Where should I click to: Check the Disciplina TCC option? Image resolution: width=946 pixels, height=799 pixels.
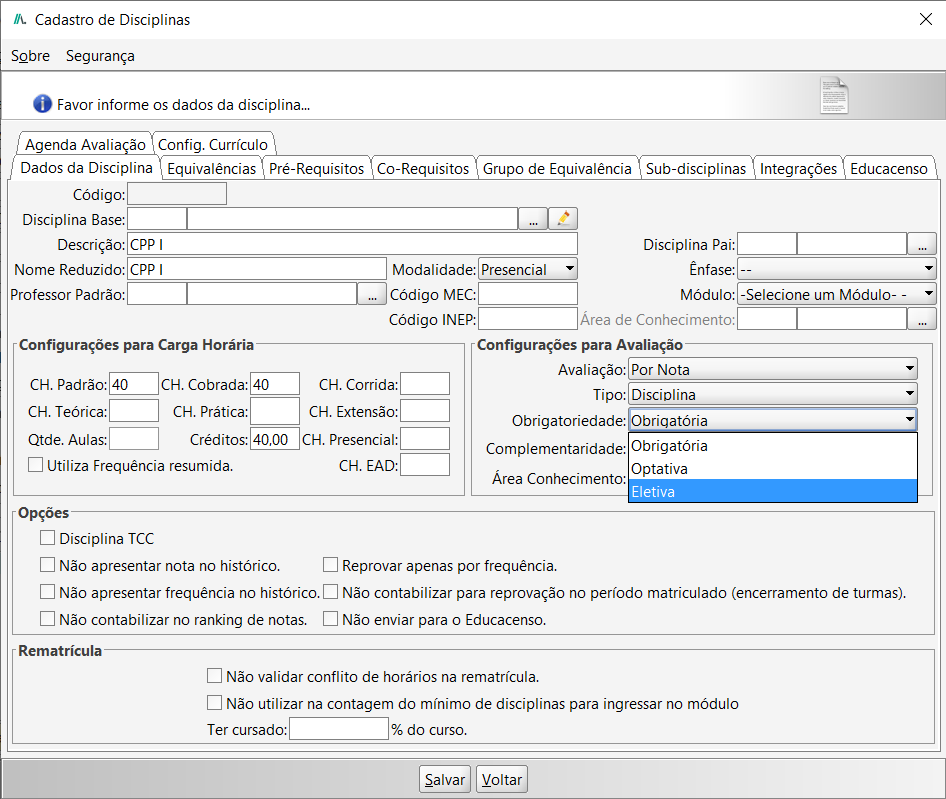coord(48,538)
